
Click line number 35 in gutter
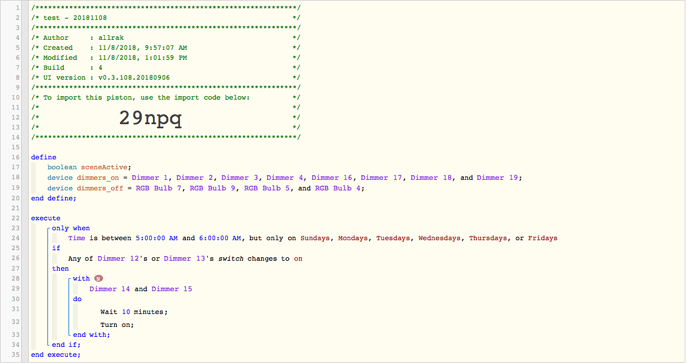click(x=15, y=355)
